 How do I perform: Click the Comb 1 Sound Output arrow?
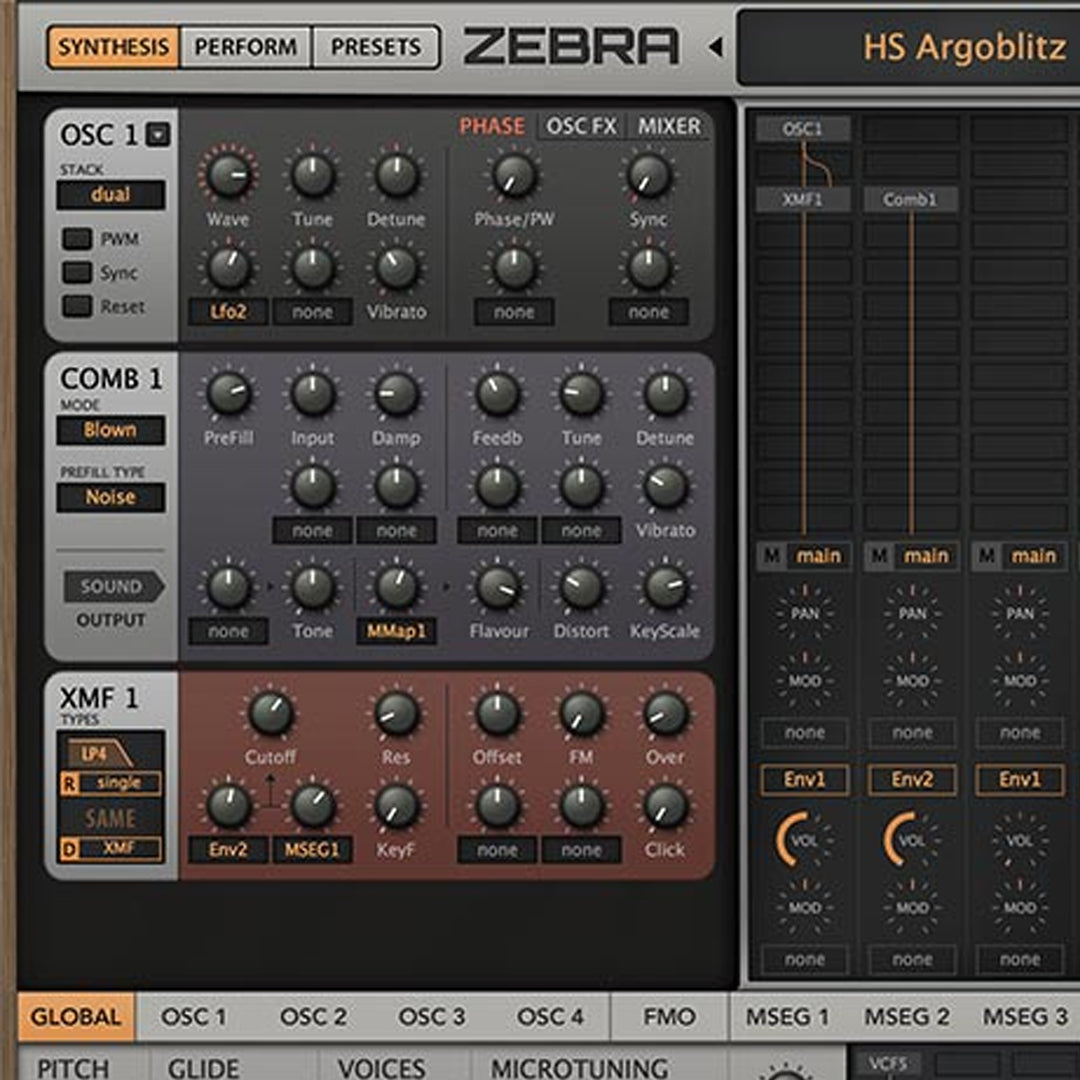click(x=112, y=587)
